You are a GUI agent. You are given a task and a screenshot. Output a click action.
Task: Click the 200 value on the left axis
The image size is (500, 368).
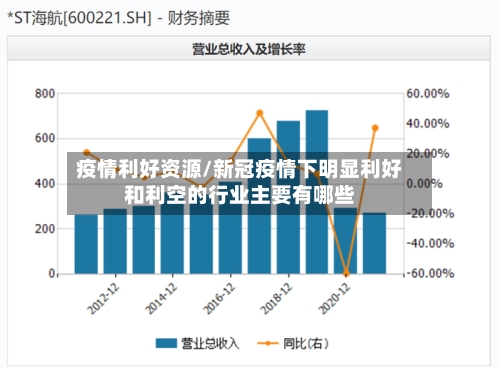(x=45, y=229)
